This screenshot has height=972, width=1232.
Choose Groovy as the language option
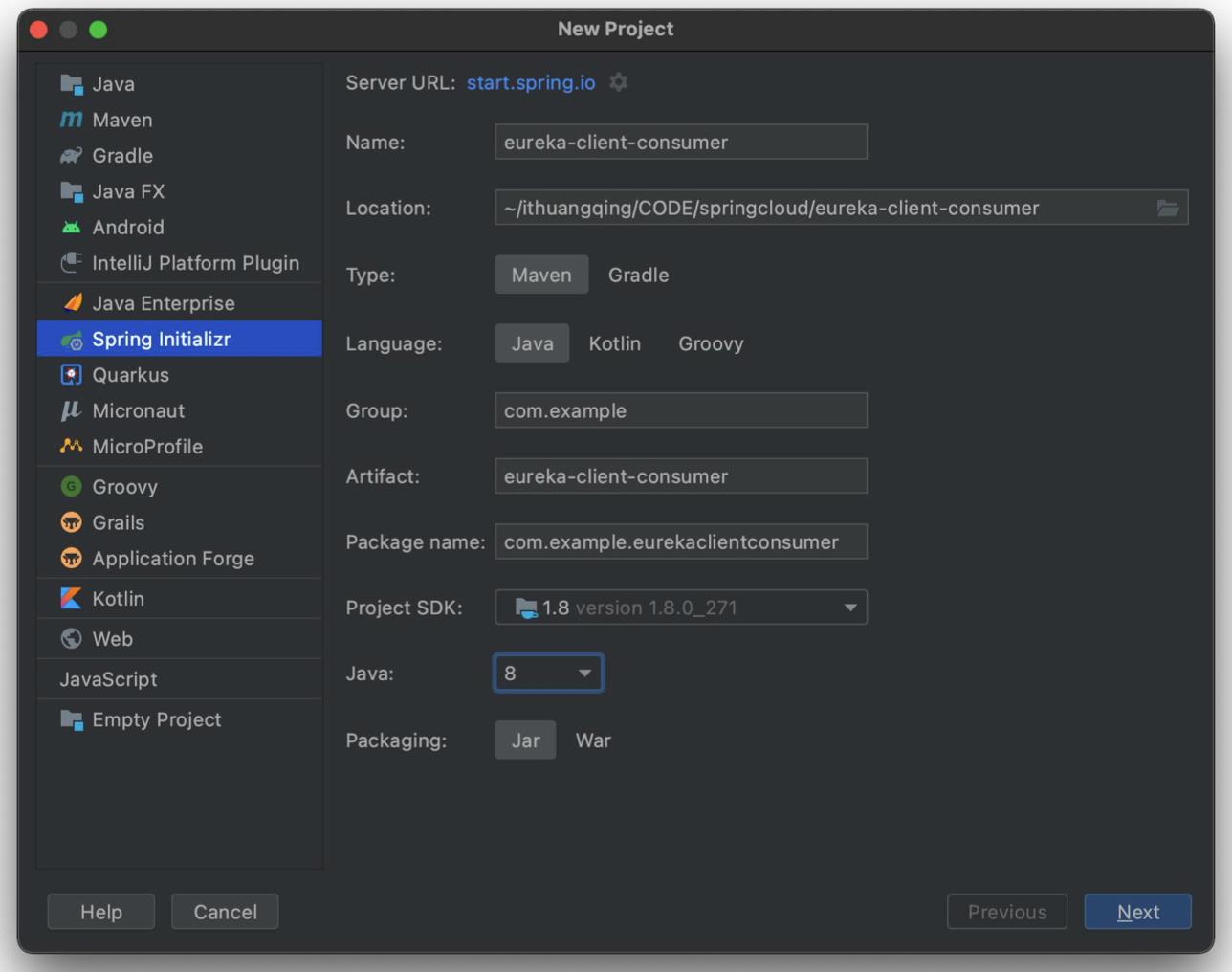coord(711,343)
